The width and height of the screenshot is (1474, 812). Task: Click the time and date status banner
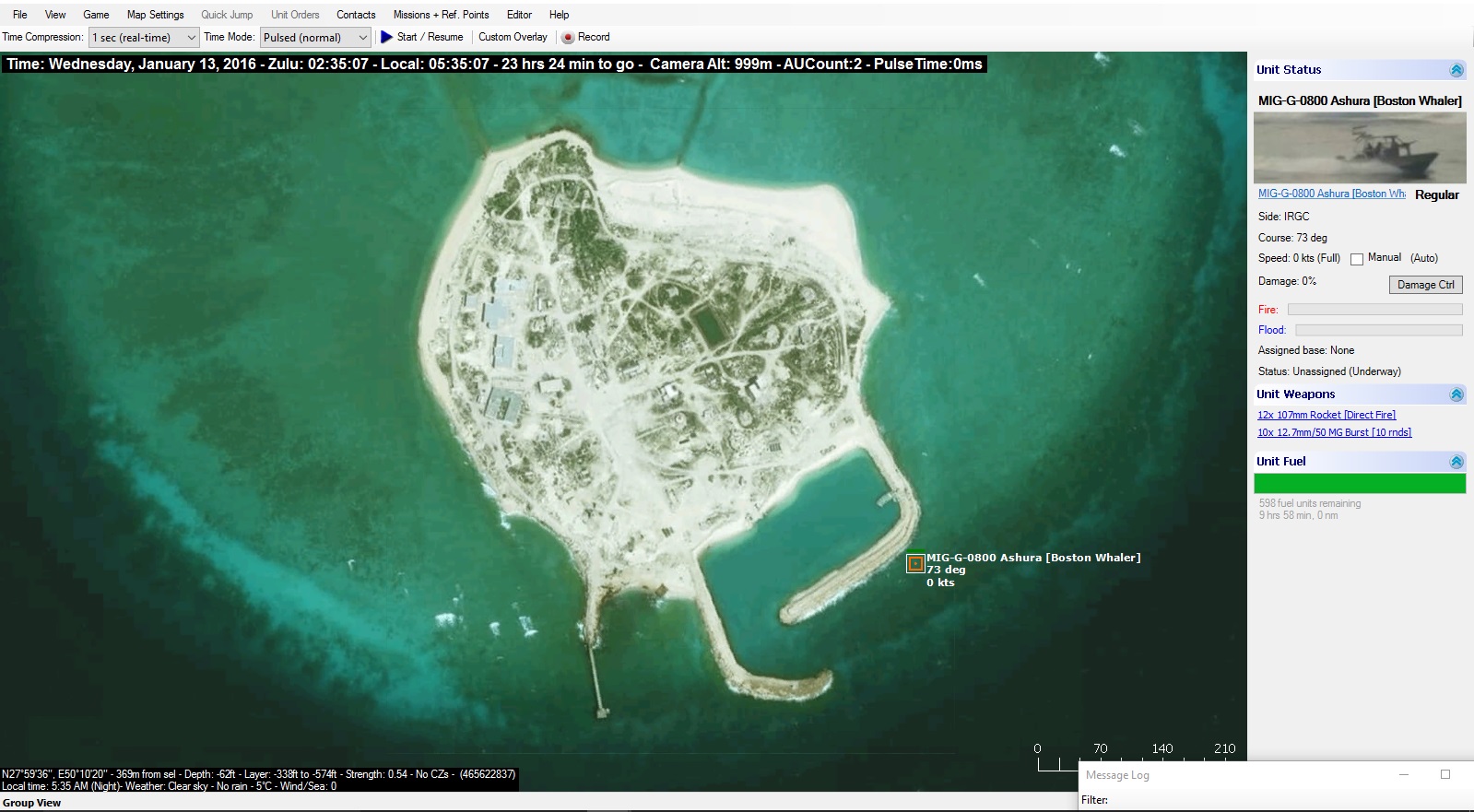pos(495,65)
